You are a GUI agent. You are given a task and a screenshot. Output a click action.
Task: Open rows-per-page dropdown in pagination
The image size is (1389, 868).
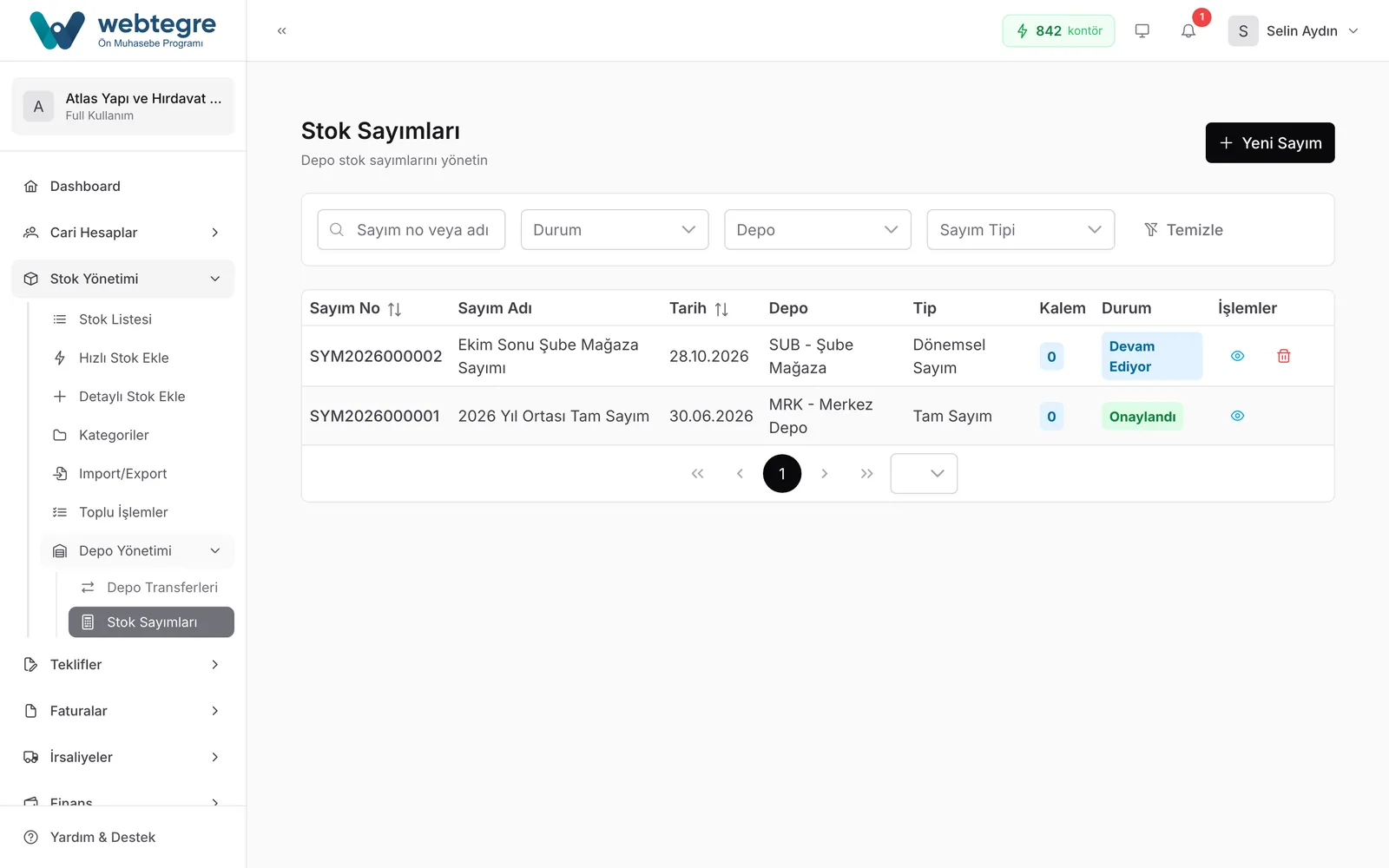click(924, 474)
